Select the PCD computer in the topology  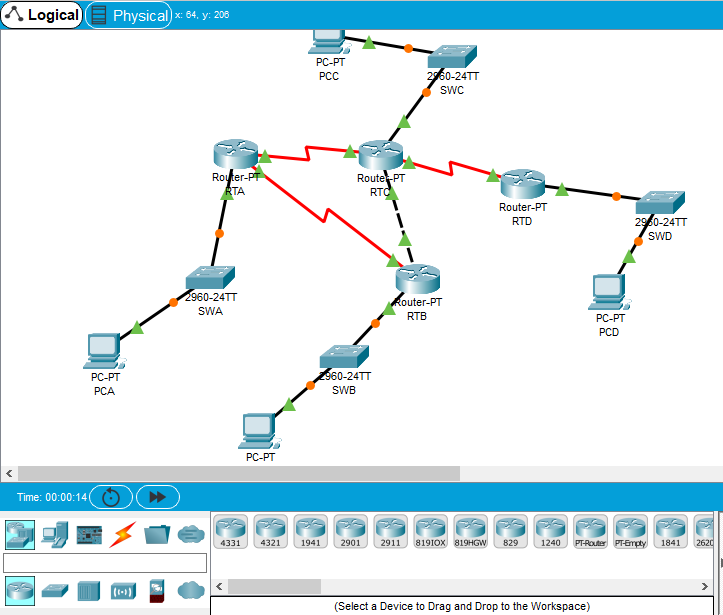click(608, 291)
